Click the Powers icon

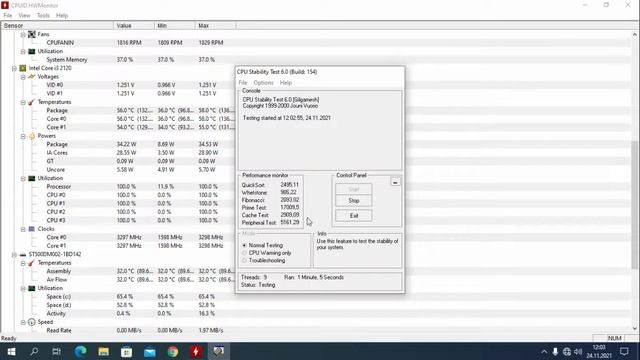[31, 136]
